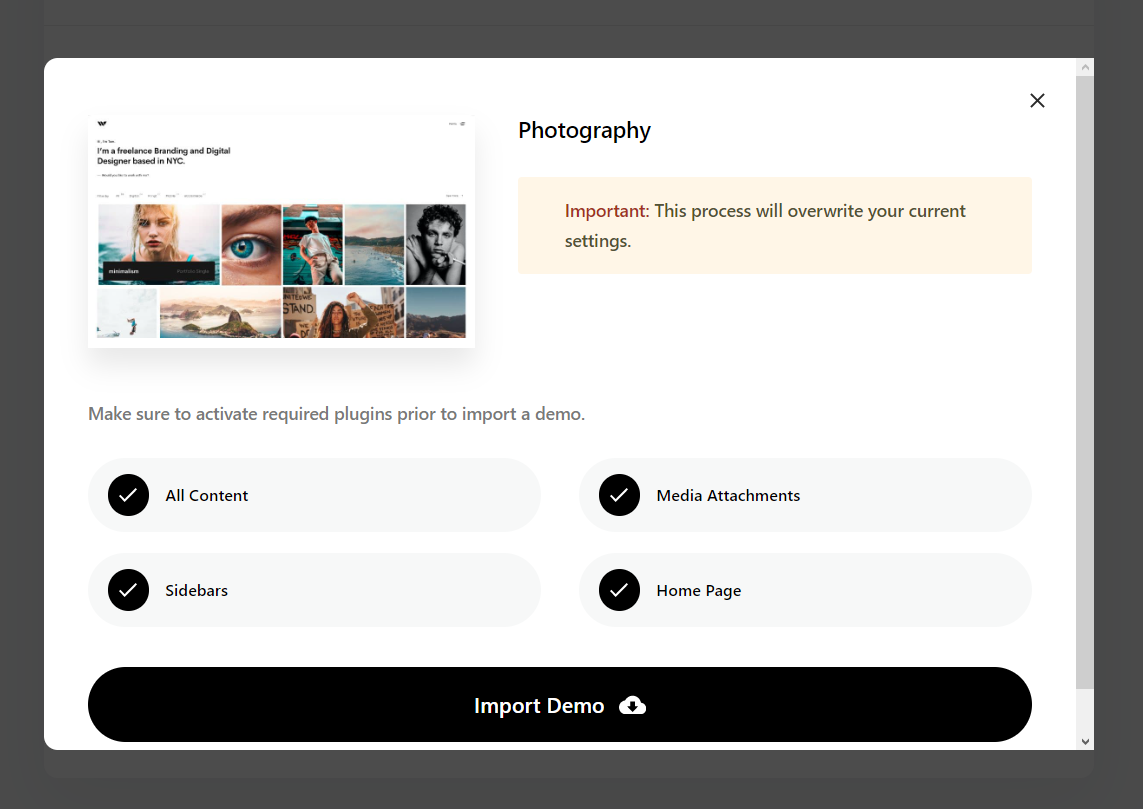Click the dialog's vertical scrollbar thumb
The height and width of the screenshot is (809, 1143).
point(1085,380)
